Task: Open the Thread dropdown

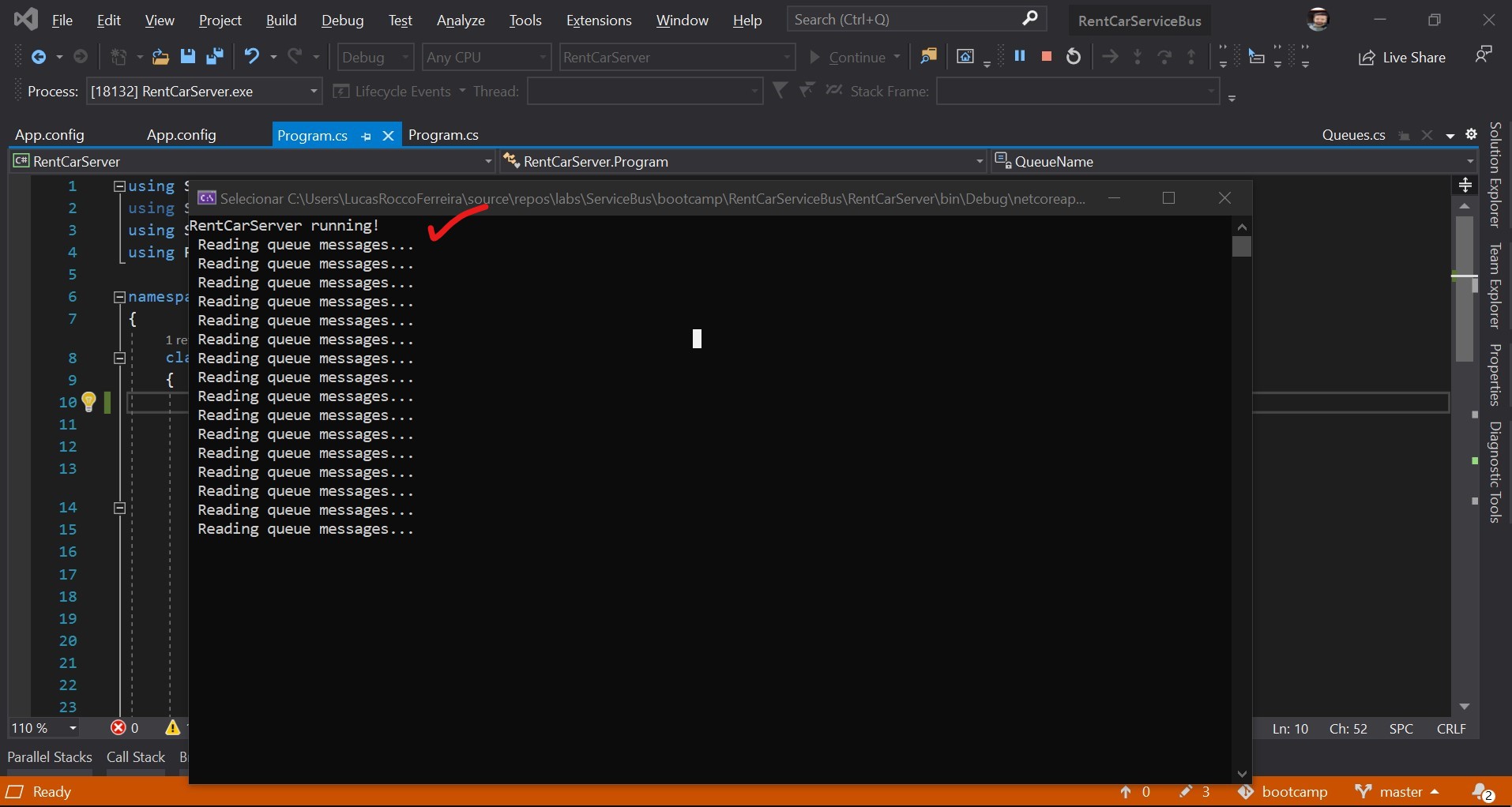Action: click(x=645, y=92)
